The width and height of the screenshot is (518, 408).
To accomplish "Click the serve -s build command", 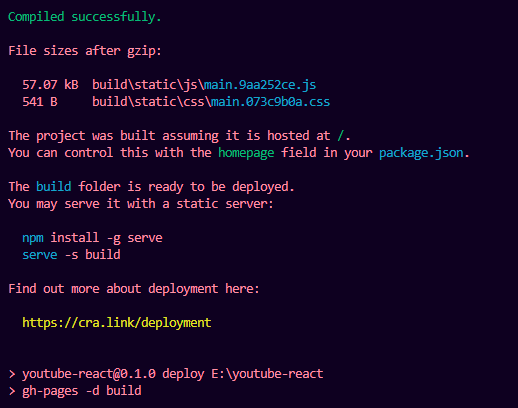I will point(71,255).
